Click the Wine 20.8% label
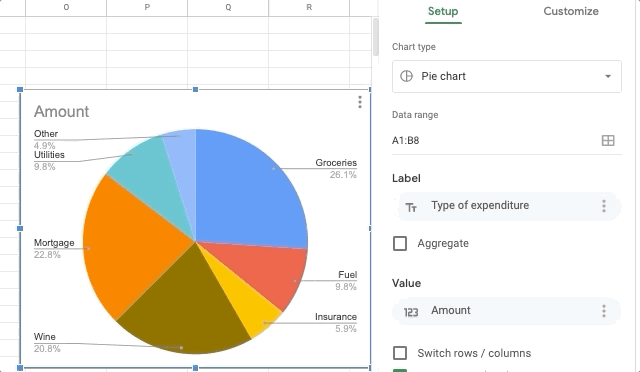Viewport: 640px width, 372px height. click(x=47, y=343)
